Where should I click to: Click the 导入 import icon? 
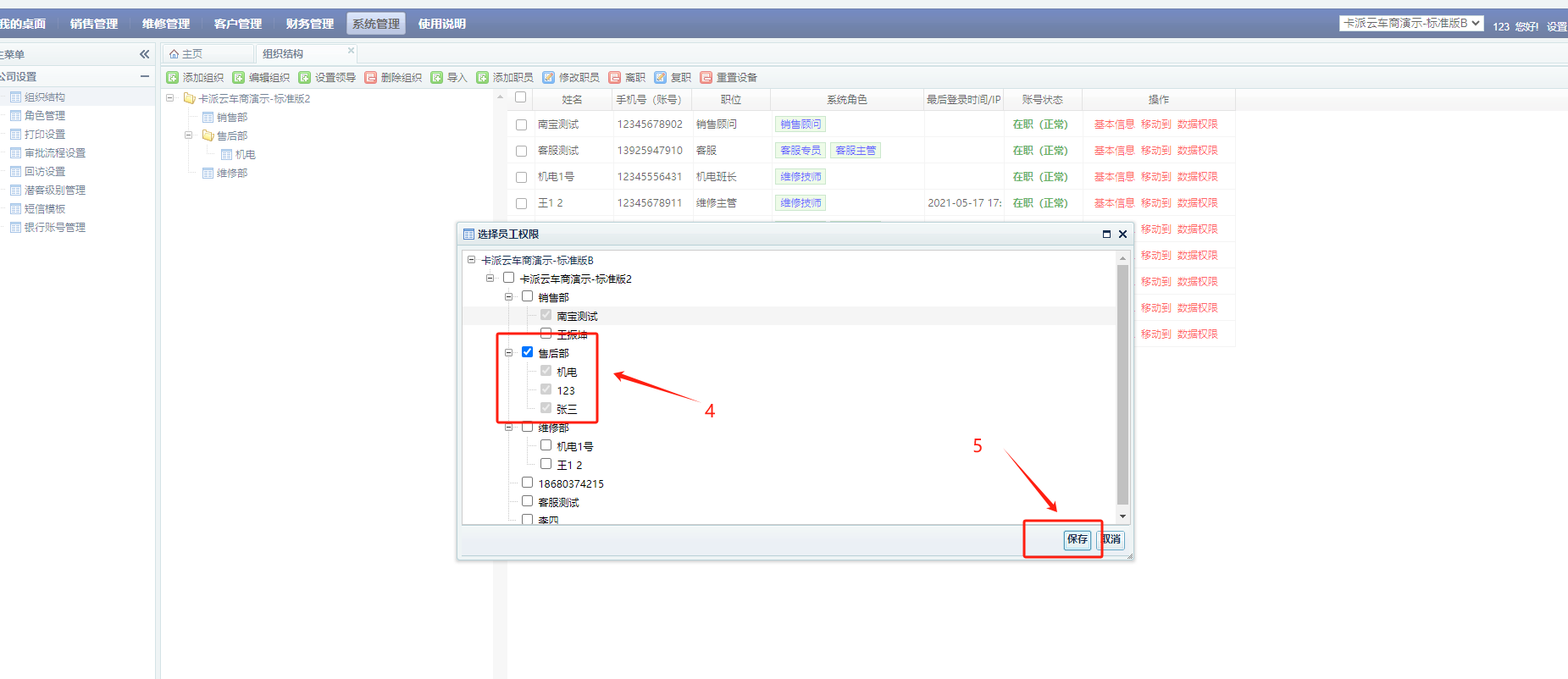[437, 78]
